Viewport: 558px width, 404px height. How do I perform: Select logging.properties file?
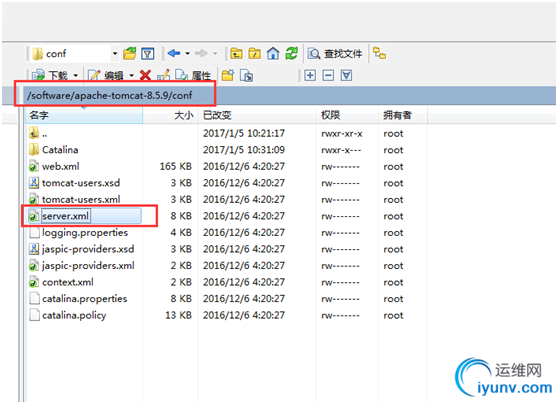[85, 233]
